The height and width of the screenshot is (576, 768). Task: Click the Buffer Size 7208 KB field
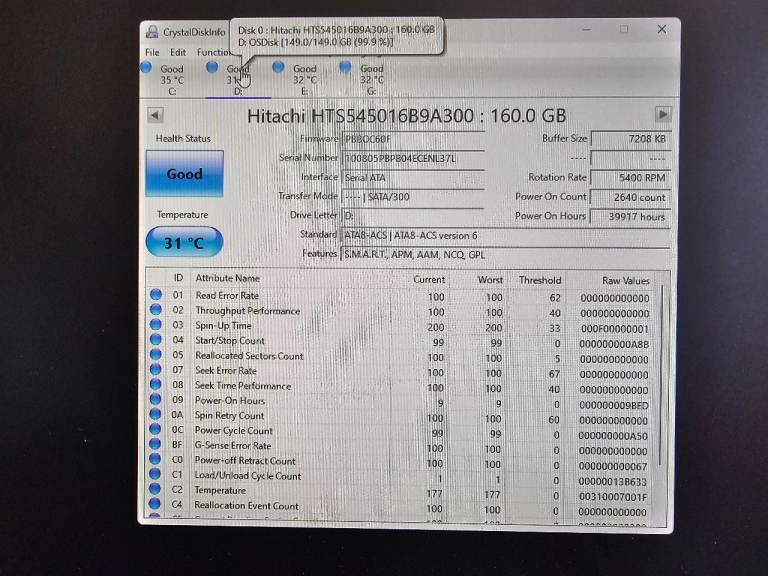pyautogui.click(x=630, y=139)
